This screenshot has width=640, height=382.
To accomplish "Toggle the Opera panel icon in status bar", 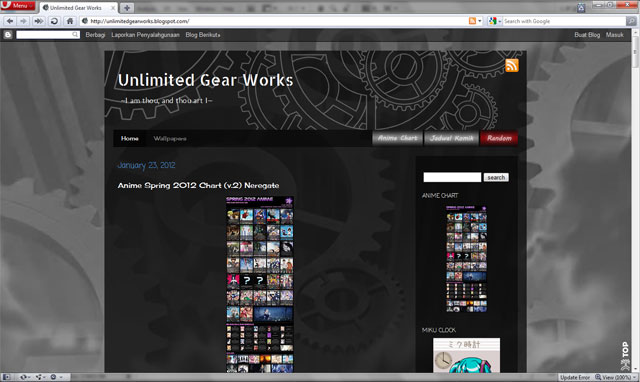I will tap(6, 377).
